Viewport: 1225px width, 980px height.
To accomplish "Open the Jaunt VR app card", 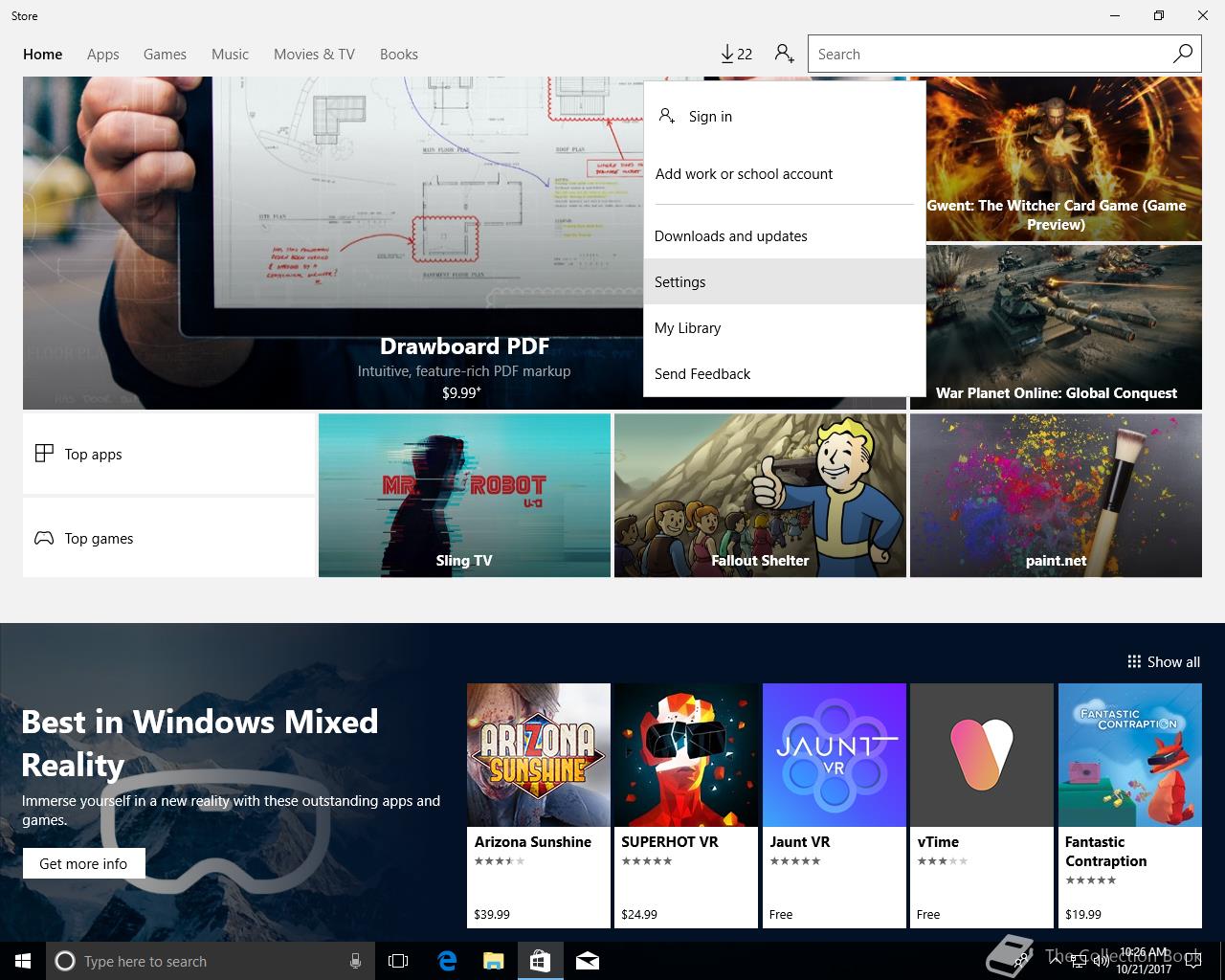I will click(835, 806).
